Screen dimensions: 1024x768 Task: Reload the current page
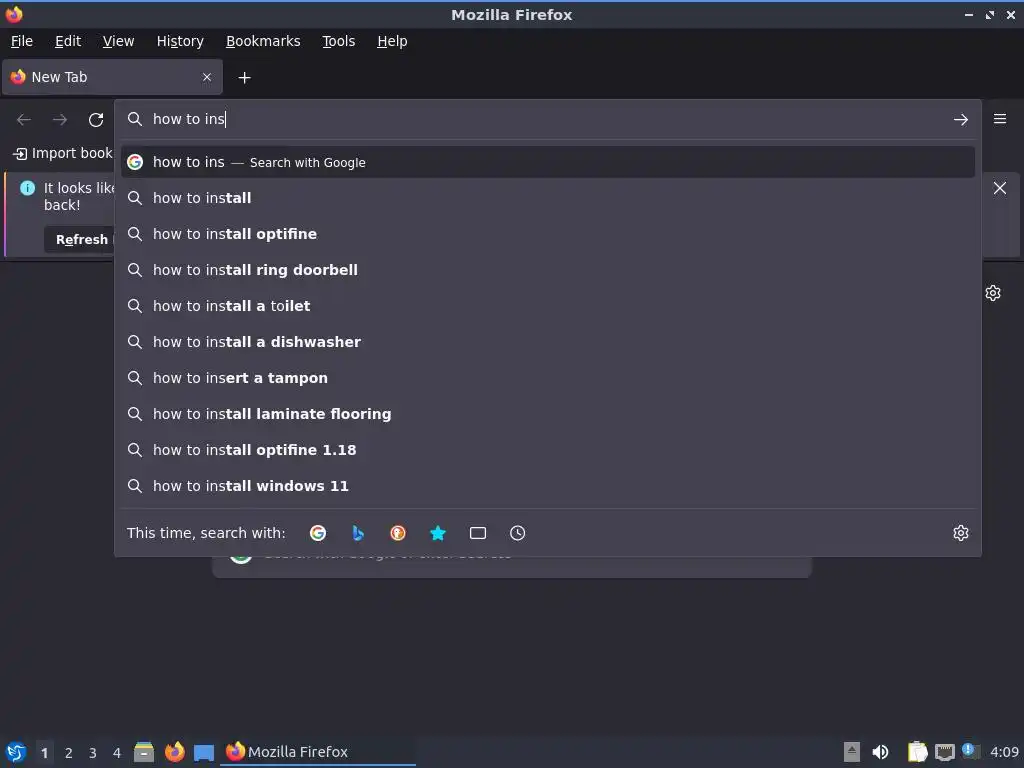tap(96, 120)
